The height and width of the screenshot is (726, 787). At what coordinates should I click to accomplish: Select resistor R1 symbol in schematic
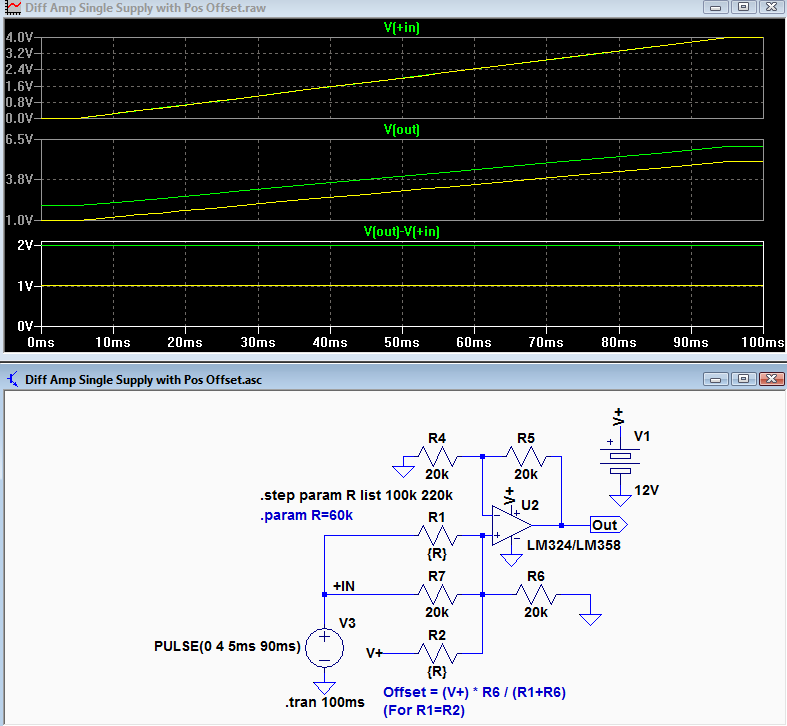[x=437, y=536]
